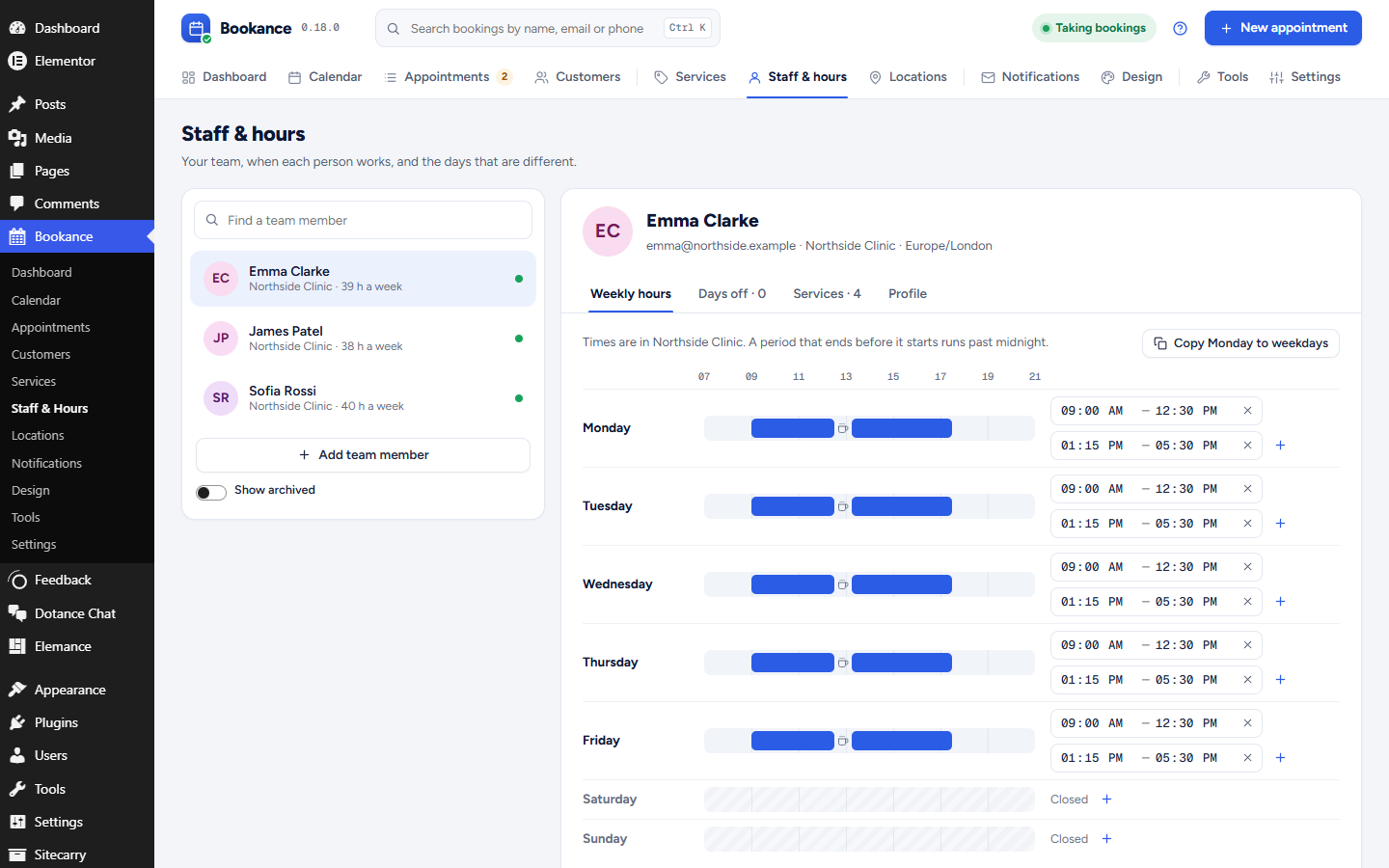Viewport: 1389px width, 868px height.
Task: Edit Monday morning 09:00 AM start time
Action: point(1092,411)
